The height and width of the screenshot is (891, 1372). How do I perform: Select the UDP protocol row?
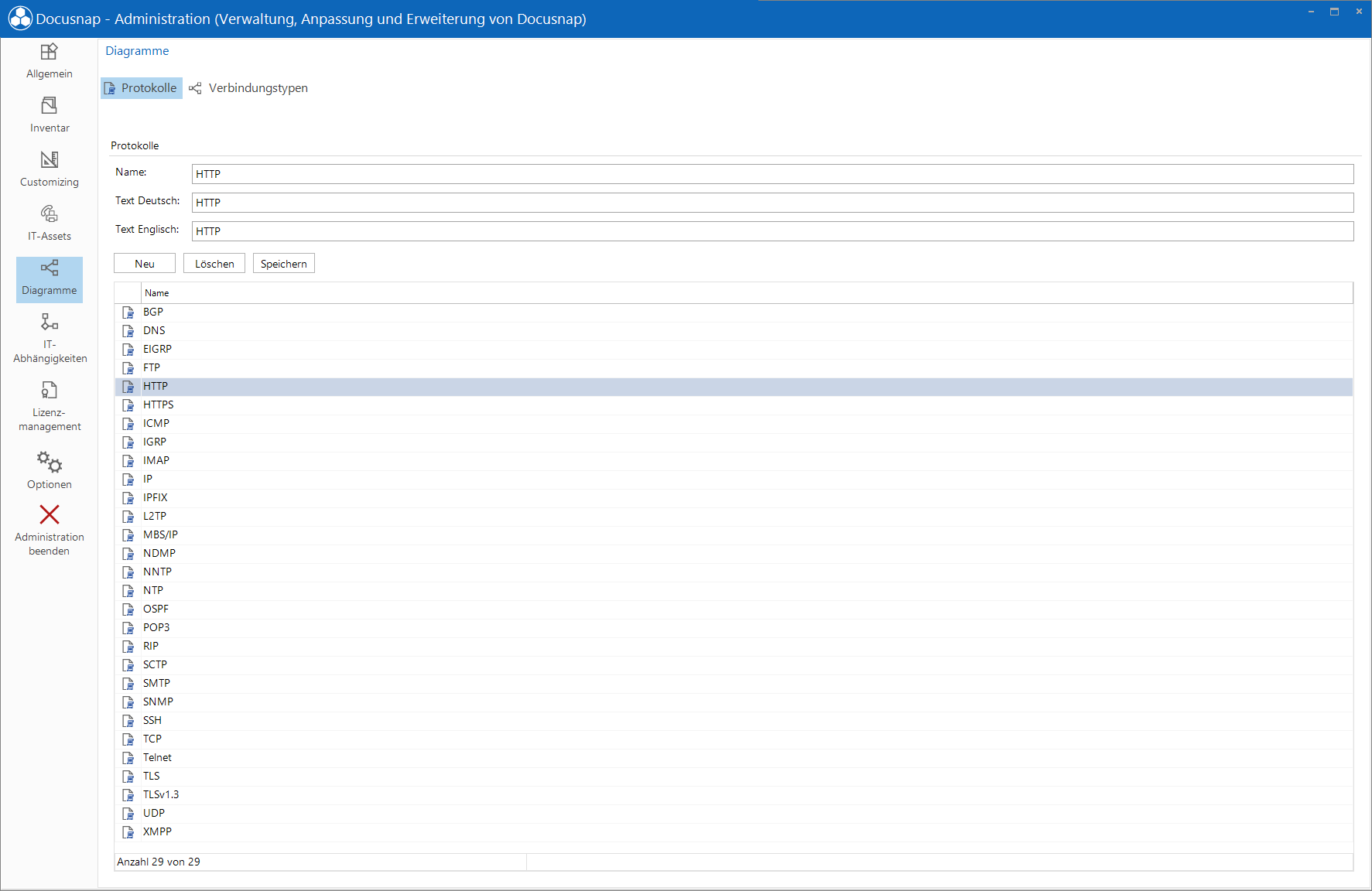point(734,814)
